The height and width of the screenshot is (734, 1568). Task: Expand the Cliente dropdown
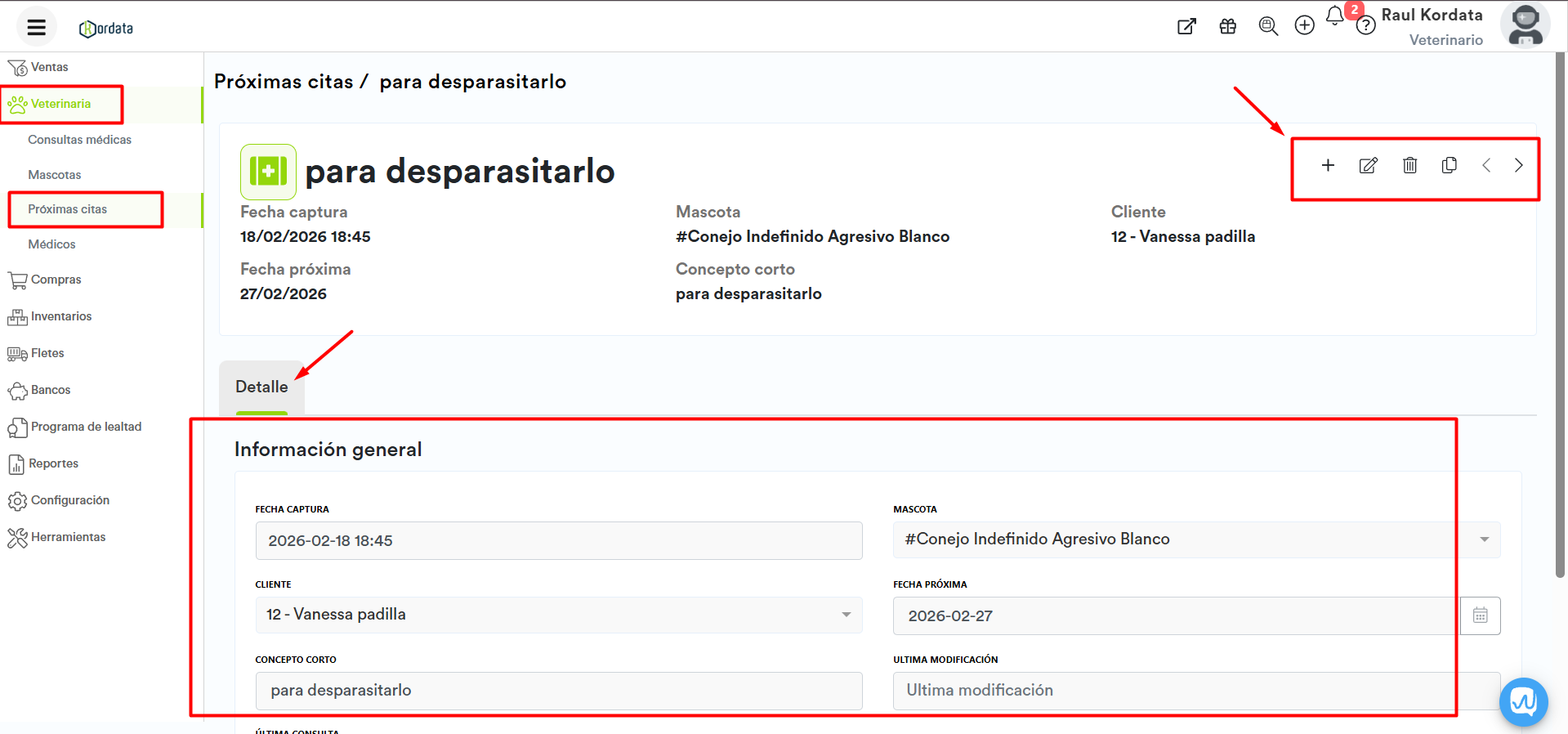[x=846, y=615]
